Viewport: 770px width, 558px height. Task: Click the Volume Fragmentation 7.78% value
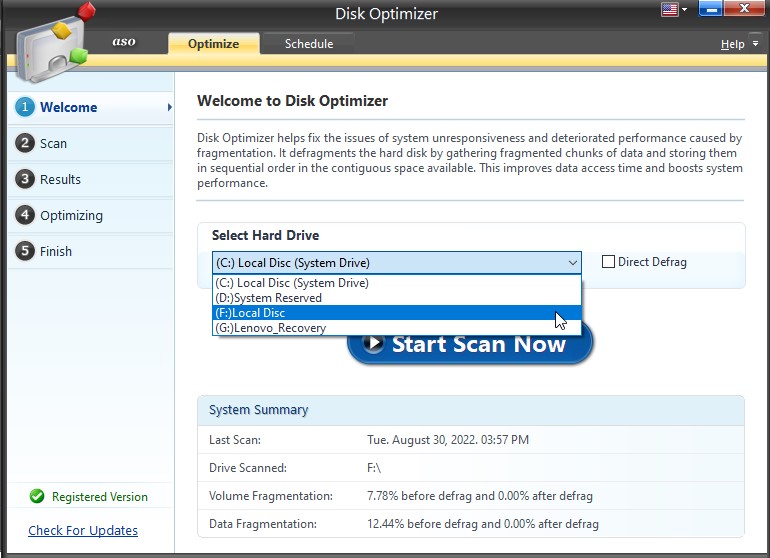point(480,496)
